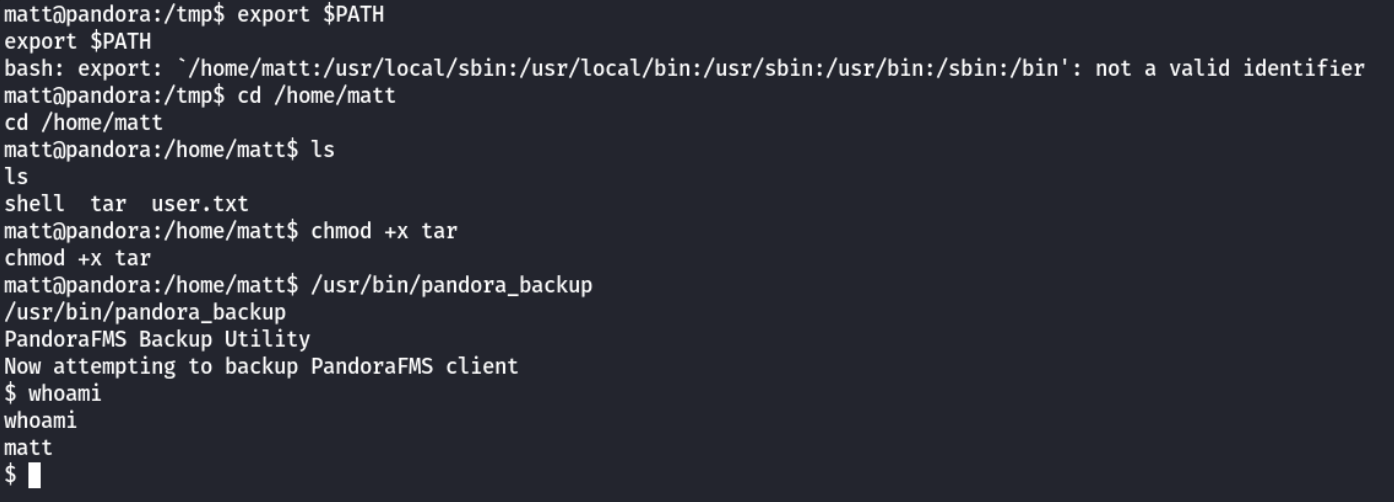
Task: Click the 'cd /home/matt' command on its prompt line
Action: [316, 96]
